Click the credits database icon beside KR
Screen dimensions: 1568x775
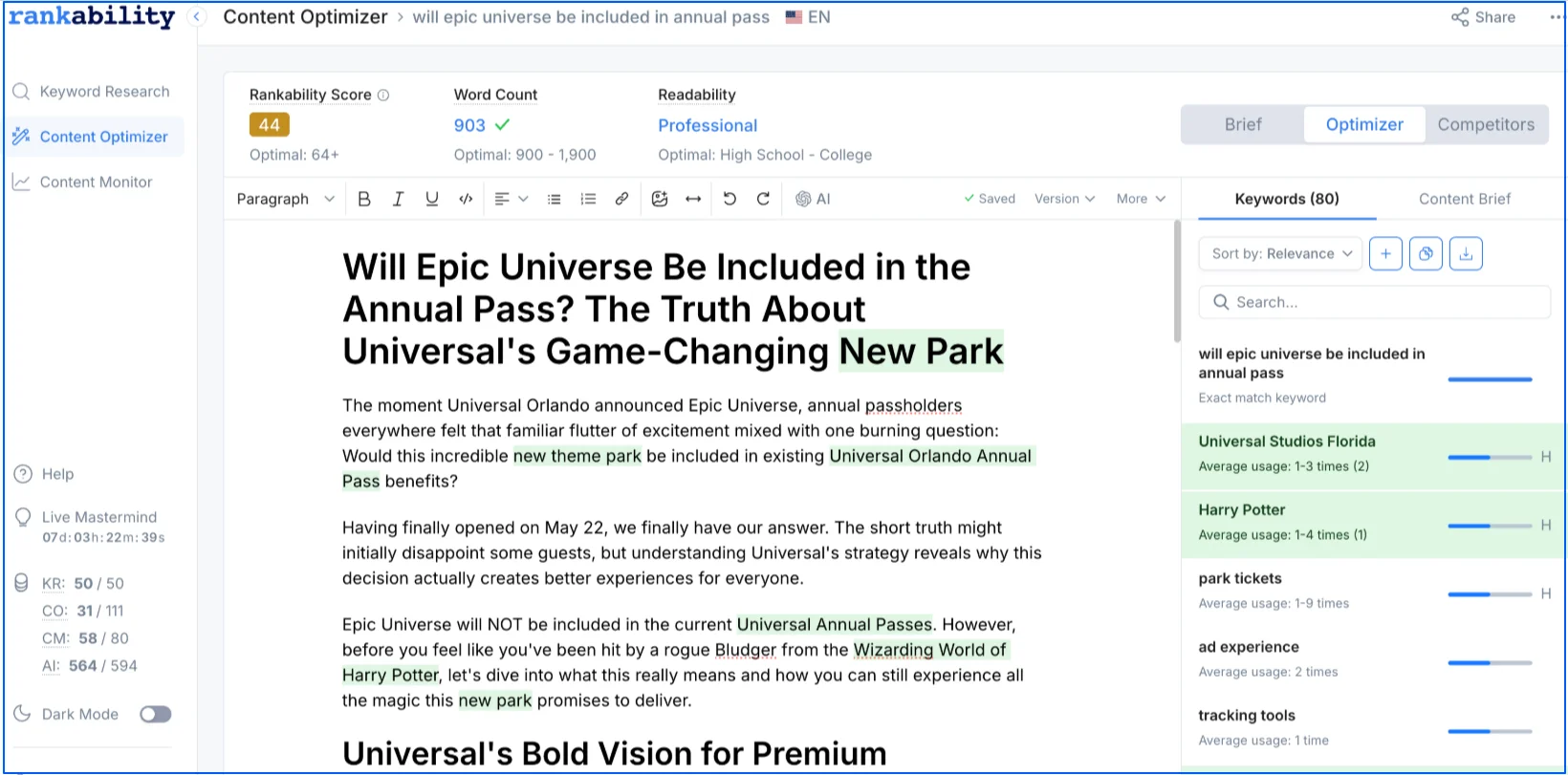(x=21, y=583)
